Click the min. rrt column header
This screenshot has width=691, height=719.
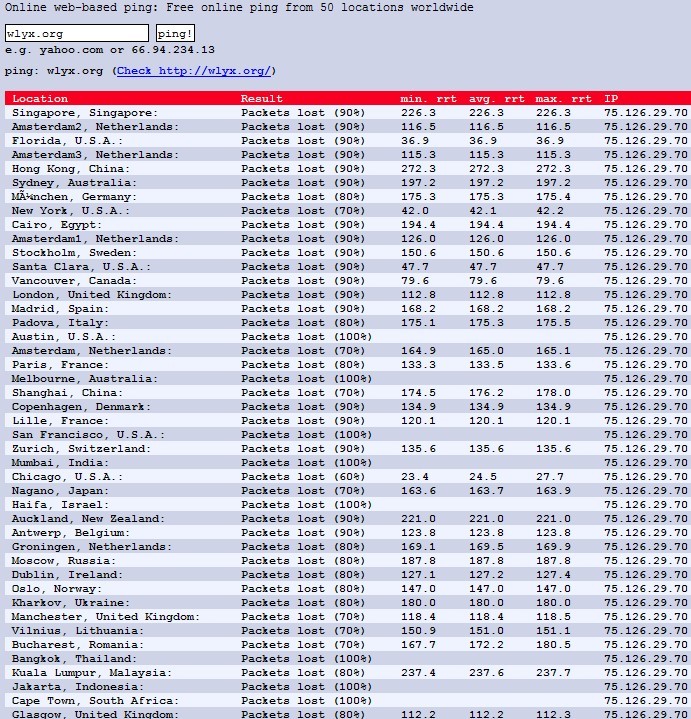(x=428, y=99)
